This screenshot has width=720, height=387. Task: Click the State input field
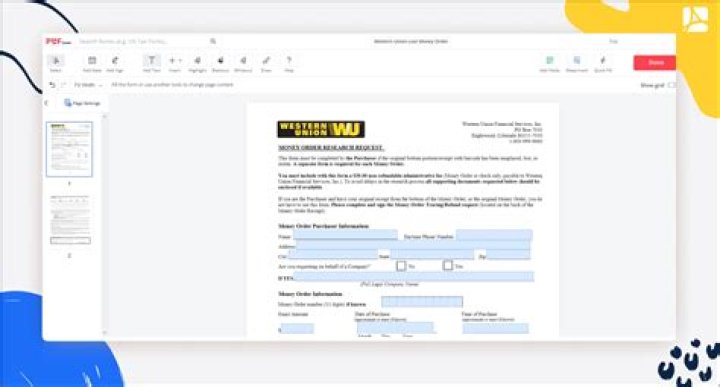click(x=432, y=255)
